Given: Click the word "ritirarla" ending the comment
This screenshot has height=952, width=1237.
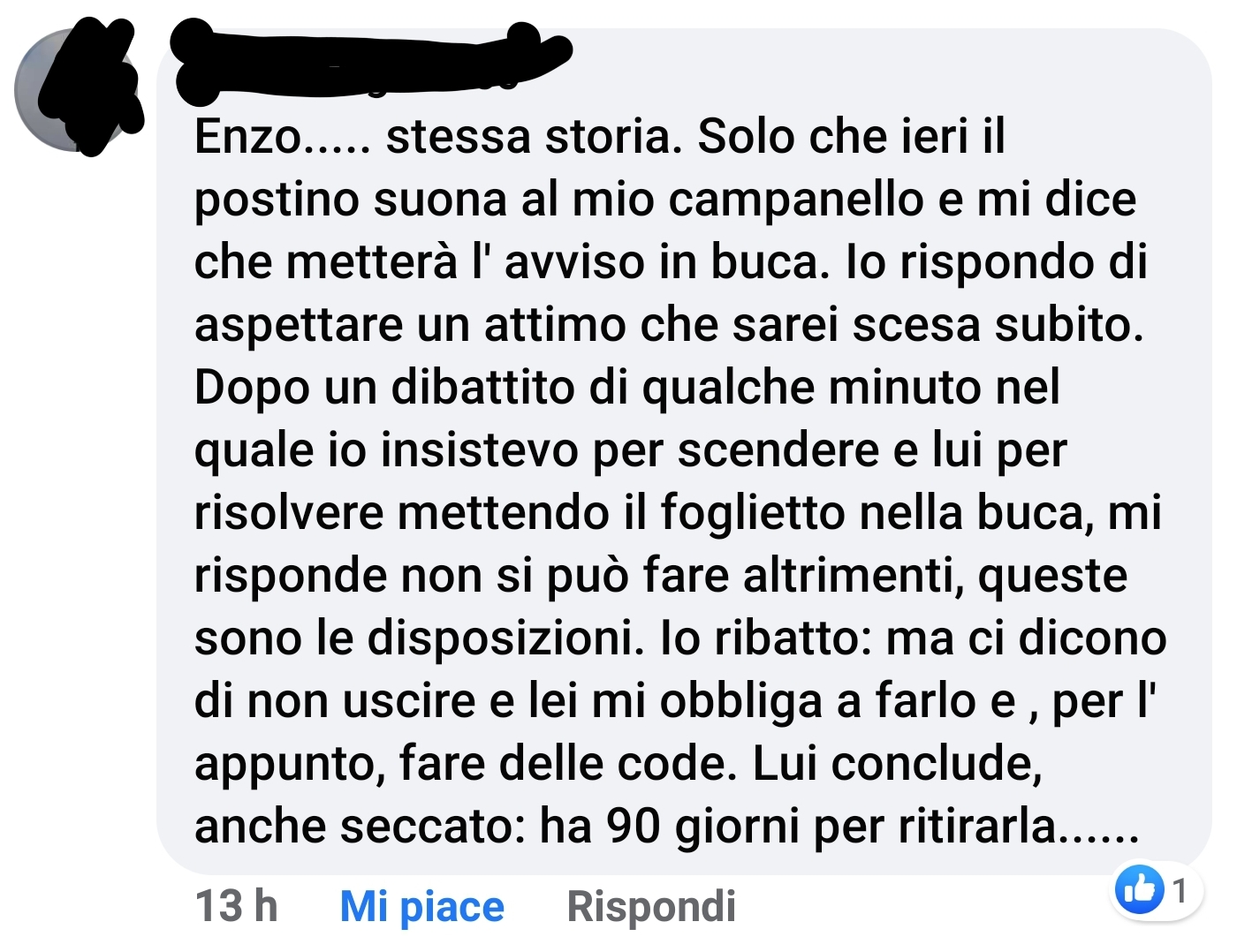Looking at the screenshot, I should (977, 827).
